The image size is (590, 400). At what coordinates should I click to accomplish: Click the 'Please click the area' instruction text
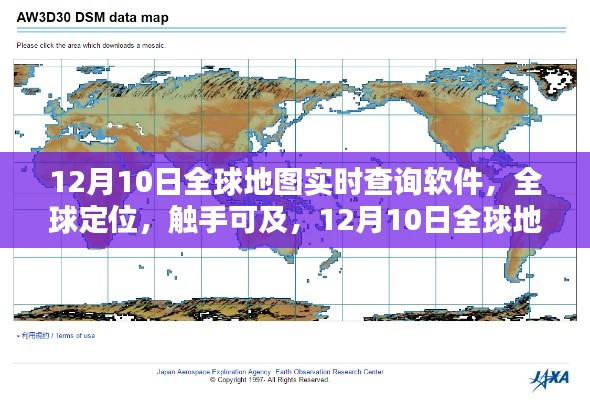pos(91,46)
